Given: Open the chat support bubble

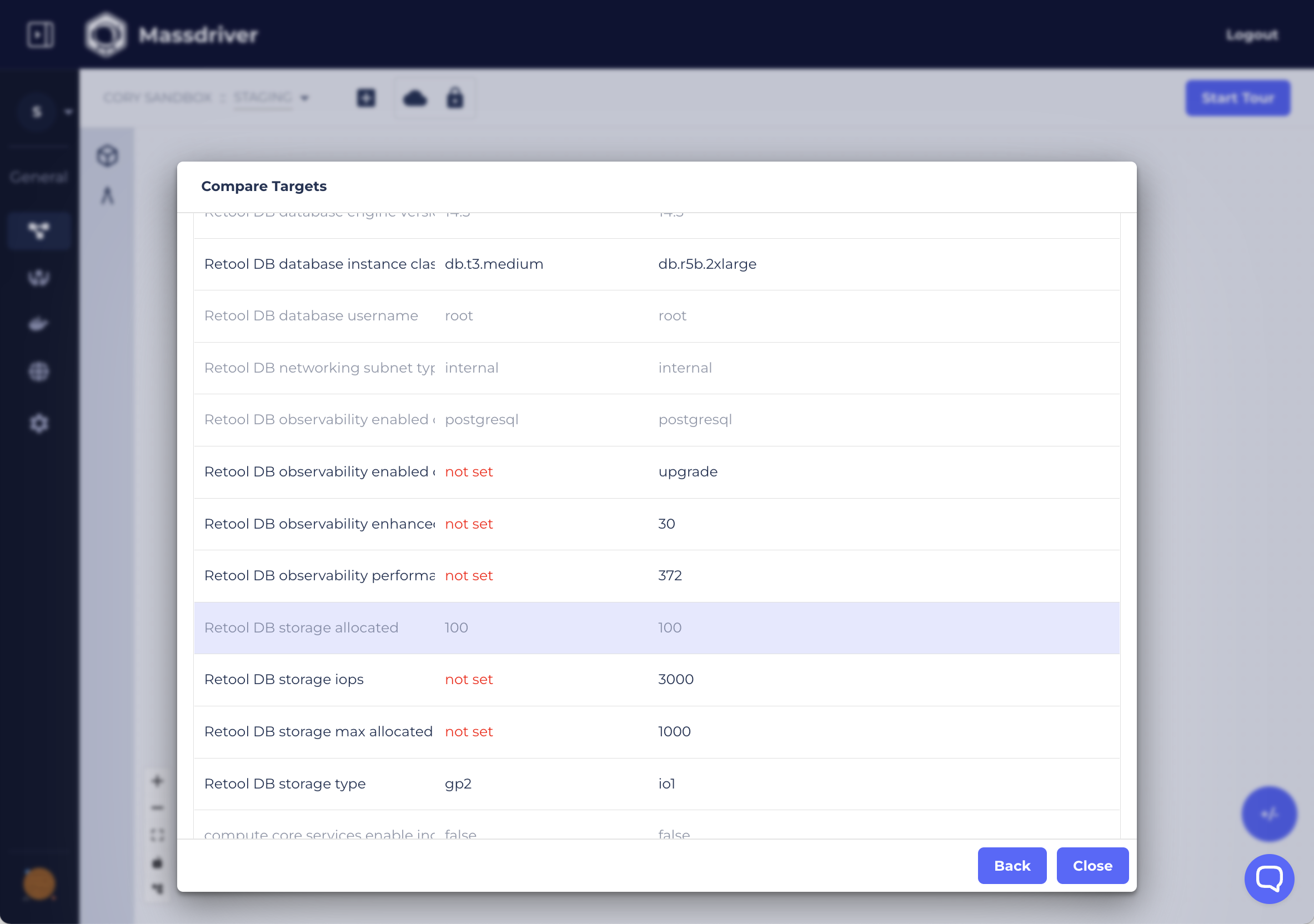Looking at the screenshot, I should (x=1269, y=878).
